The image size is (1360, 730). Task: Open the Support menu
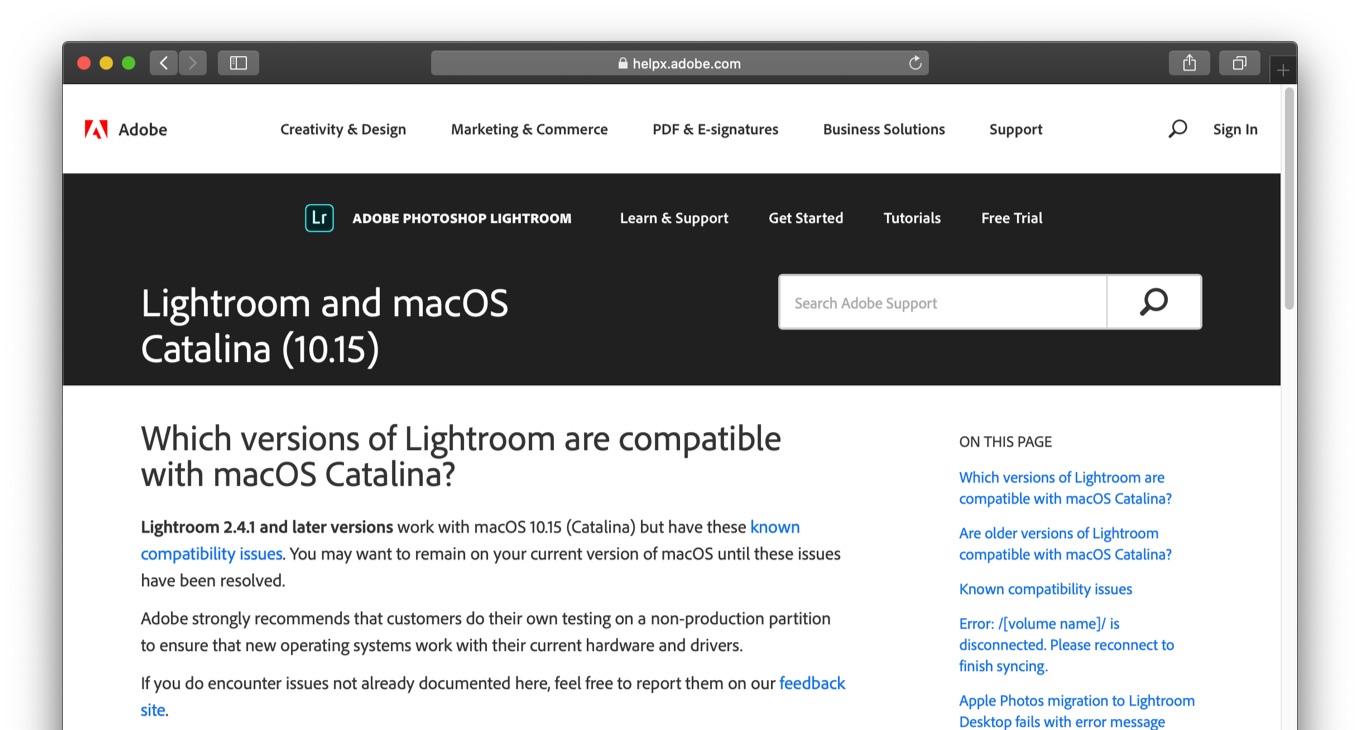[x=1016, y=129]
